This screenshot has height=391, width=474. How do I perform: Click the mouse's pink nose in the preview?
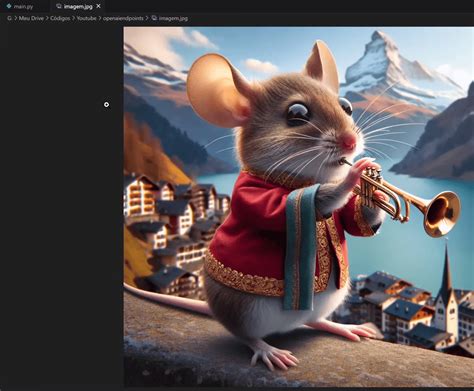coord(348,142)
